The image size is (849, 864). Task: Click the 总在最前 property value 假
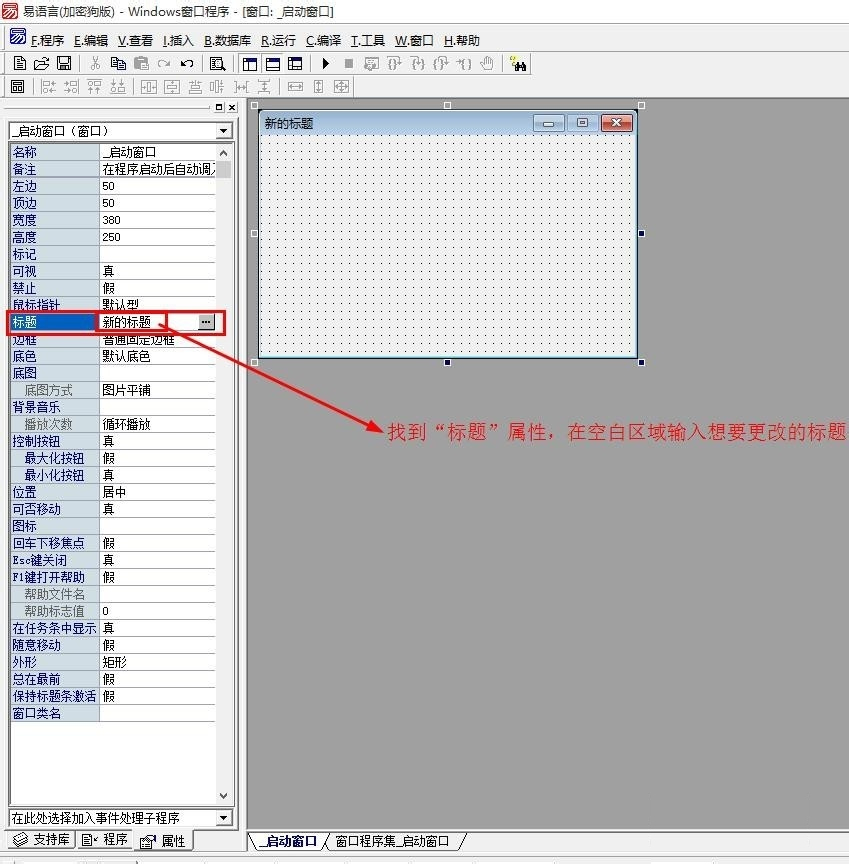point(158,679)
